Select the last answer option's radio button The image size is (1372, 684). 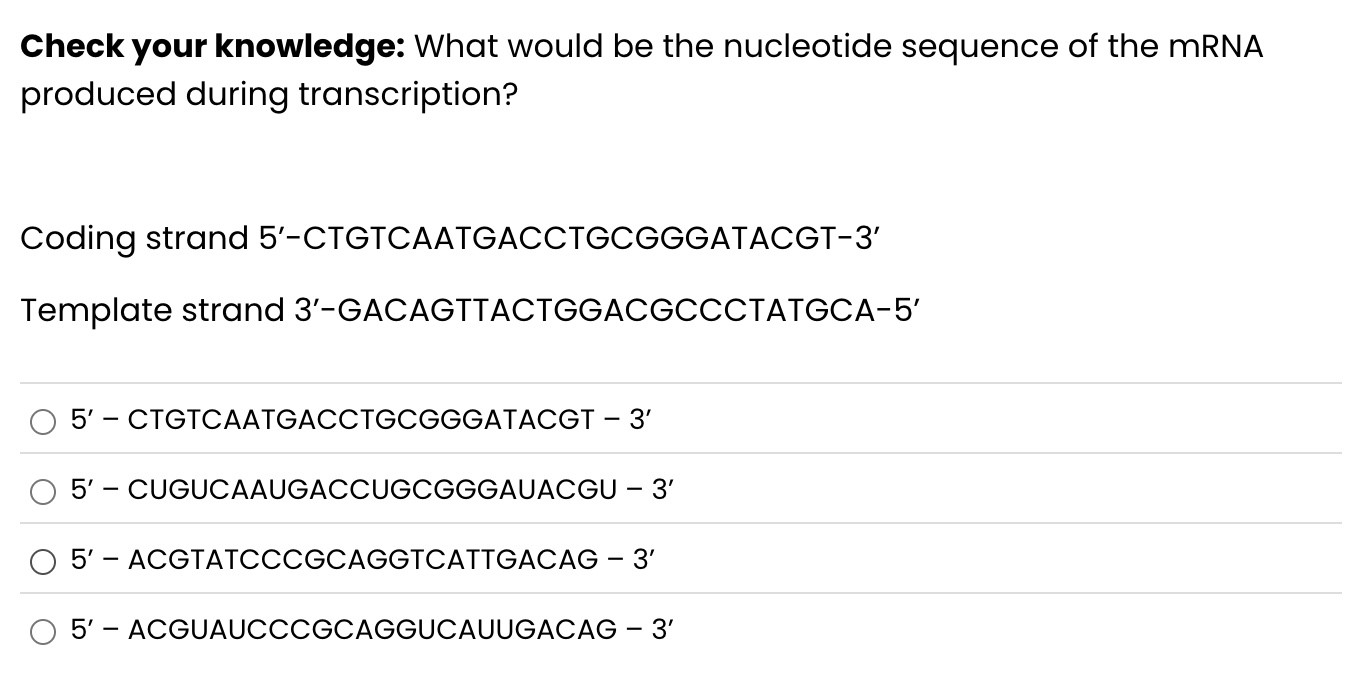(x=42, y=631)
